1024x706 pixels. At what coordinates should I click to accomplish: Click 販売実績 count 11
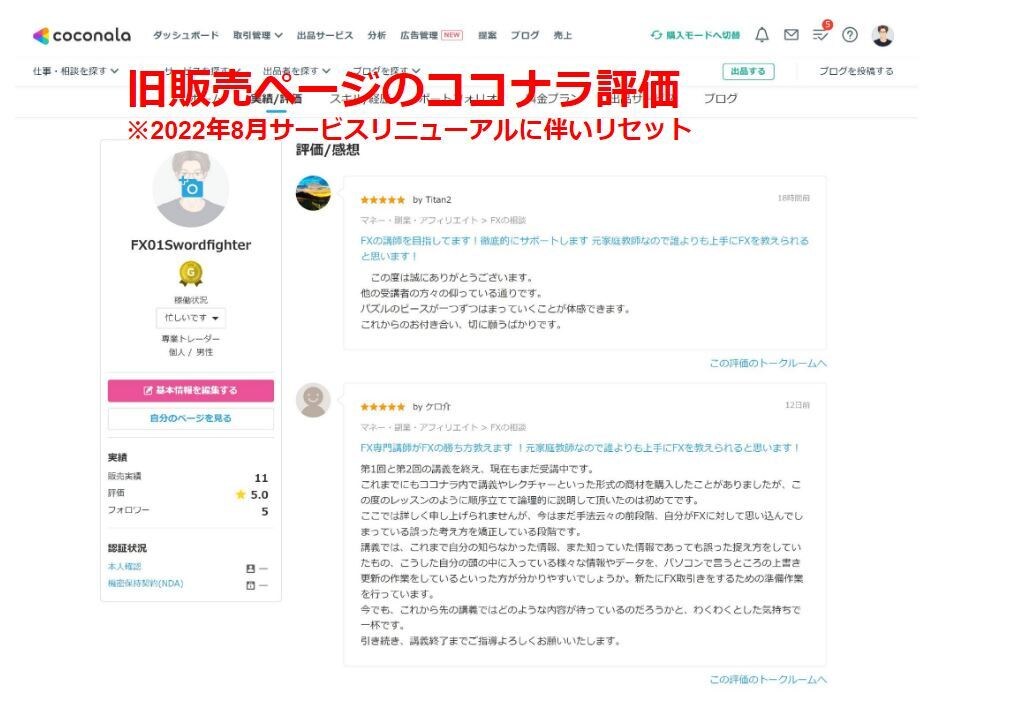[x=261, y=478]
